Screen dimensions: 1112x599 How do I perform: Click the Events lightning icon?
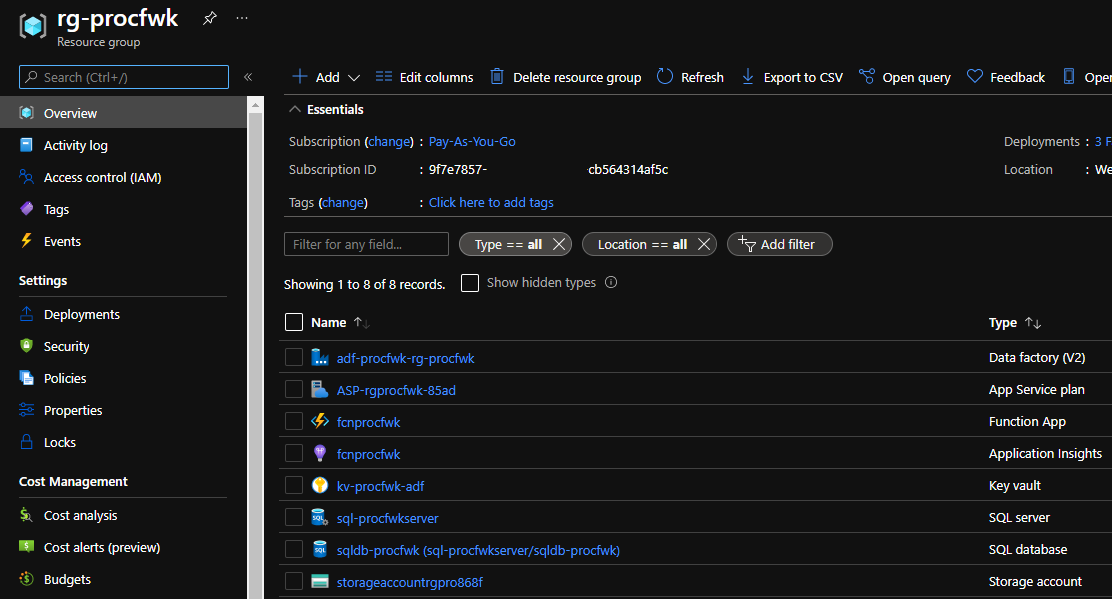click(x=26, y=241)
